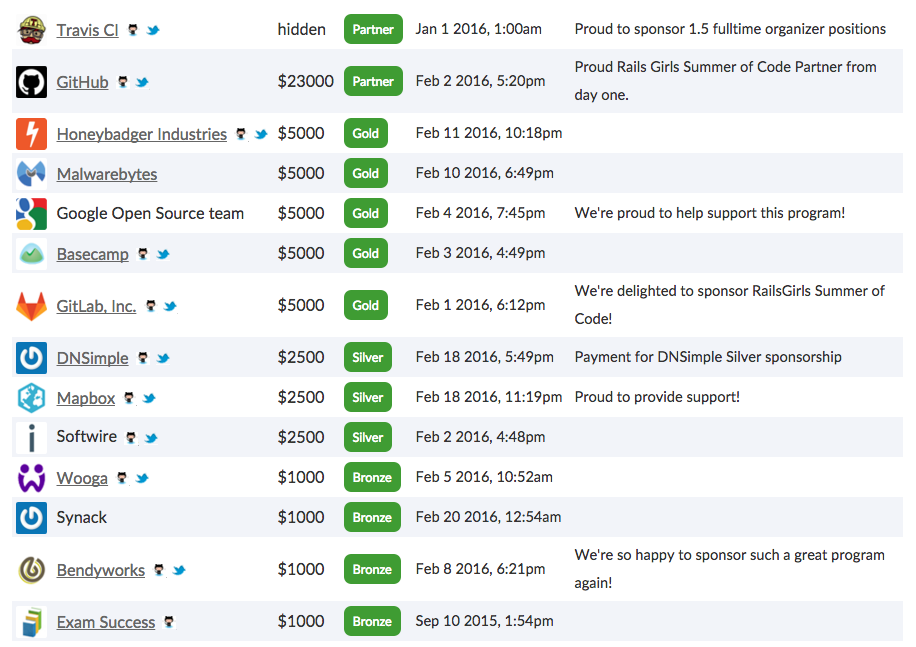Click Bendyworks' Twitter icon
The image size is (916, 647).
pyautogui.click(x=179, y=569)
